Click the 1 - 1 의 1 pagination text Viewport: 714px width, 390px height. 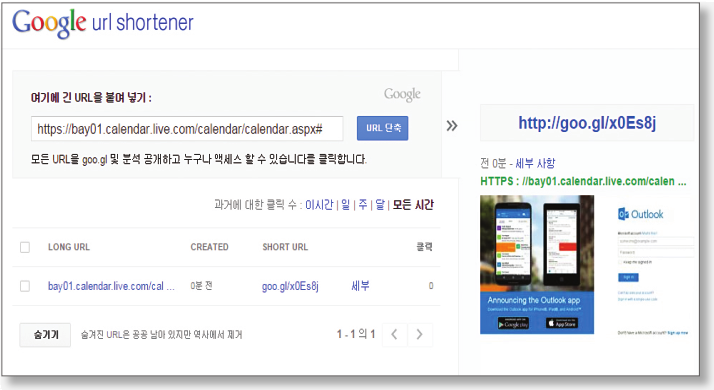[x=356, y=334]
